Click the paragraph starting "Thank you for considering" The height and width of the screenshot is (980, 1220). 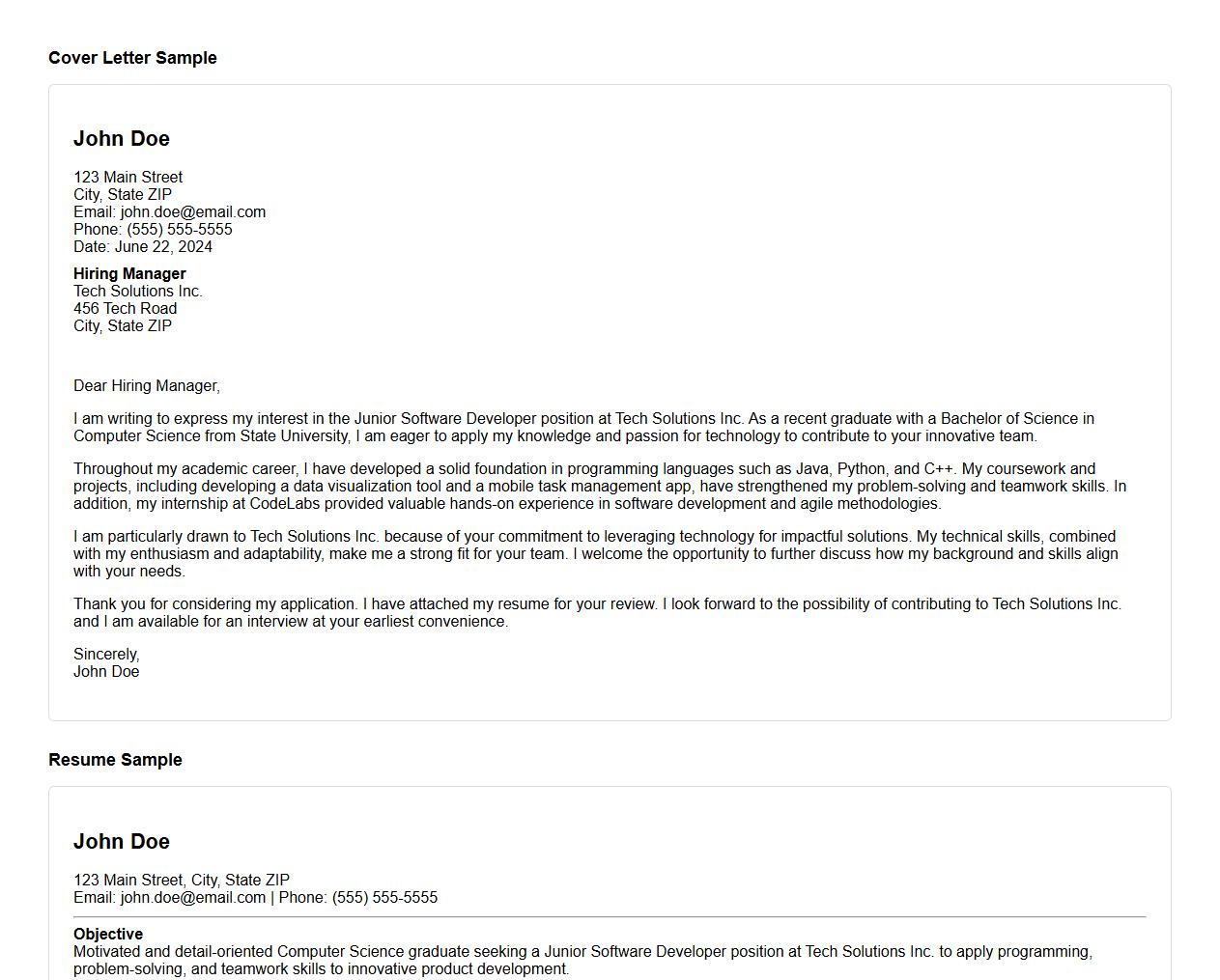point(597,613)
